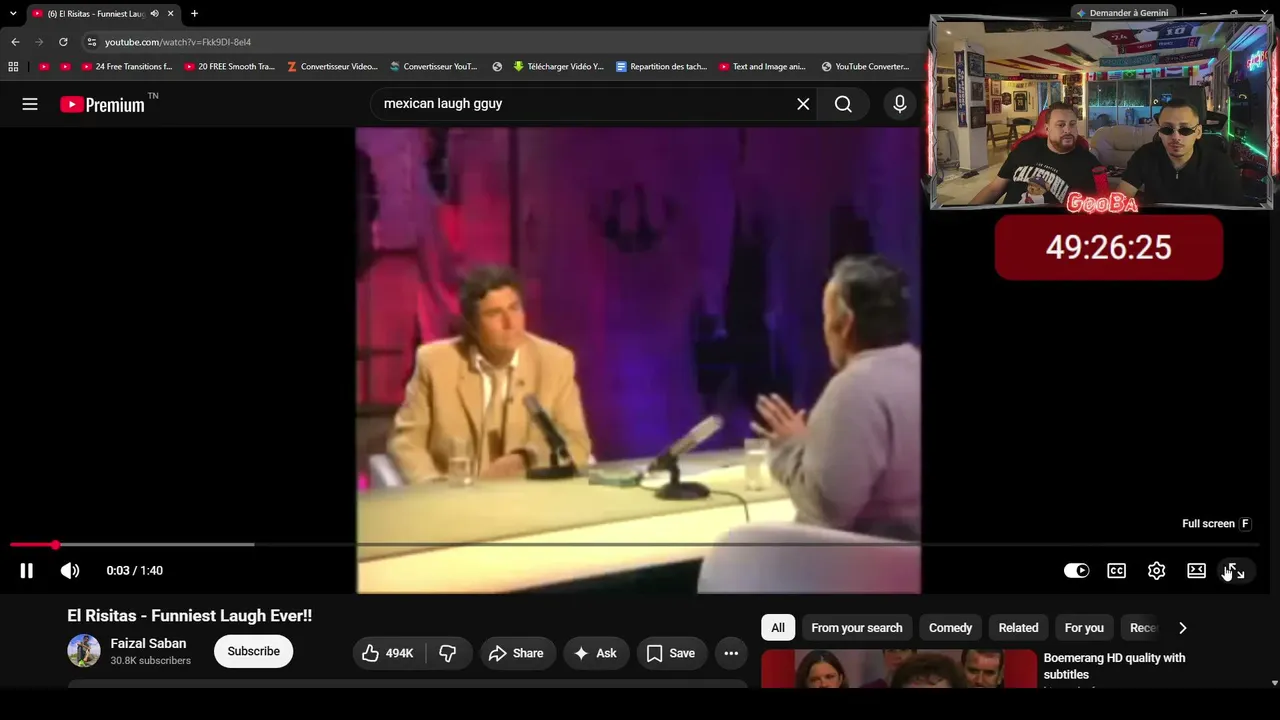
Task: Open the YouTube Converter bookmark
Action: (x=865, y=67)
